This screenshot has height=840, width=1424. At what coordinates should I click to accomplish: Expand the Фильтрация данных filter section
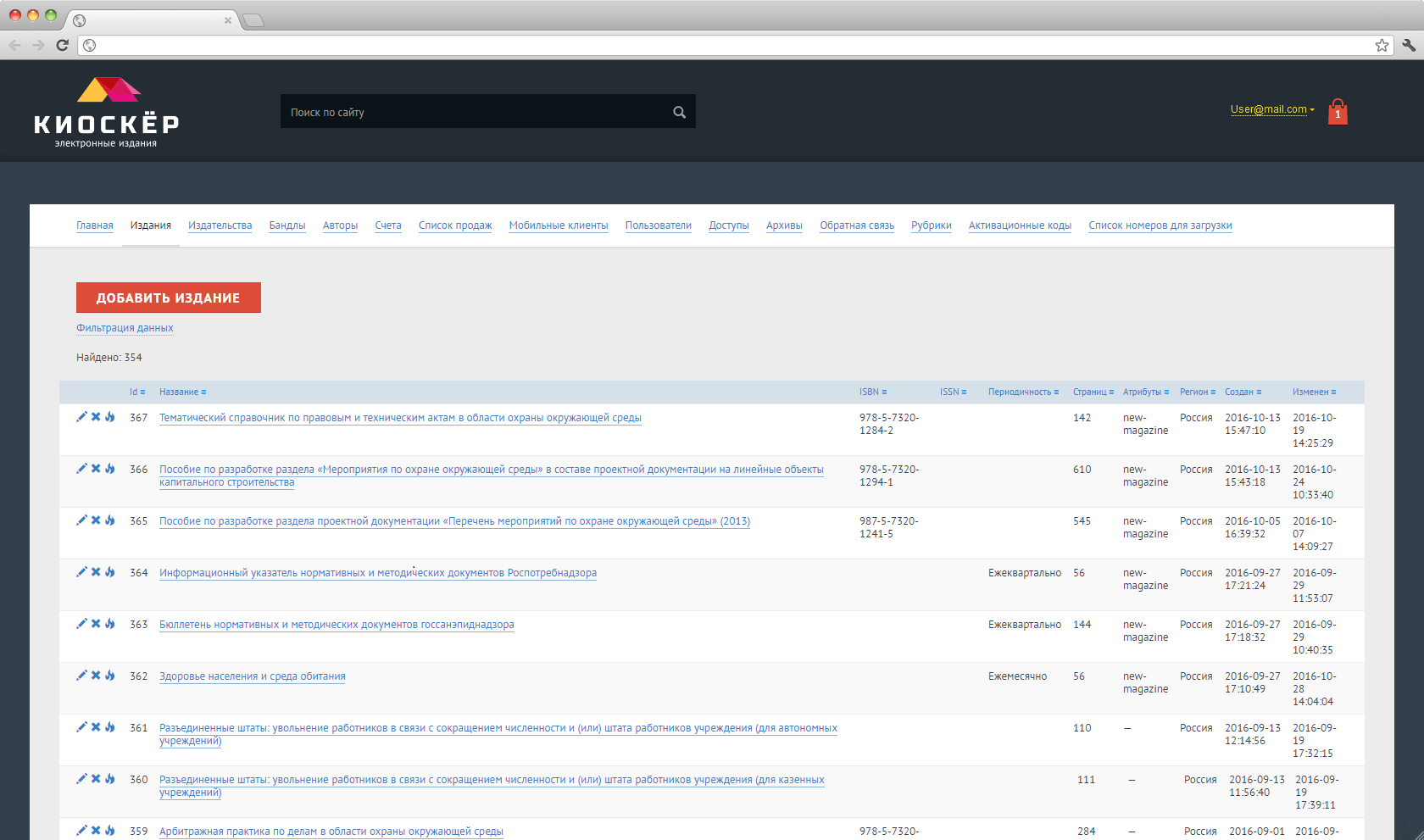click(x=125, y=328)
